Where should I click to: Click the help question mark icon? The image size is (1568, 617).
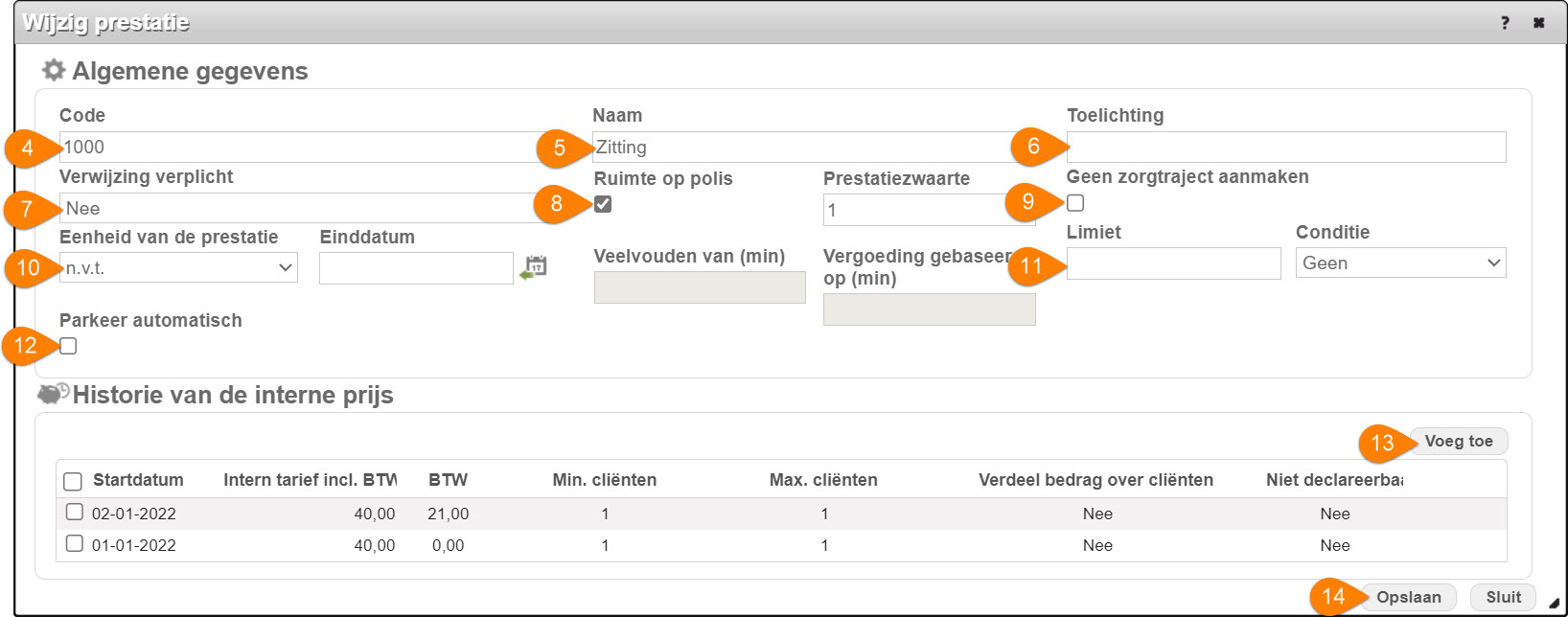pyautogui.click(x=1505, y=23)
